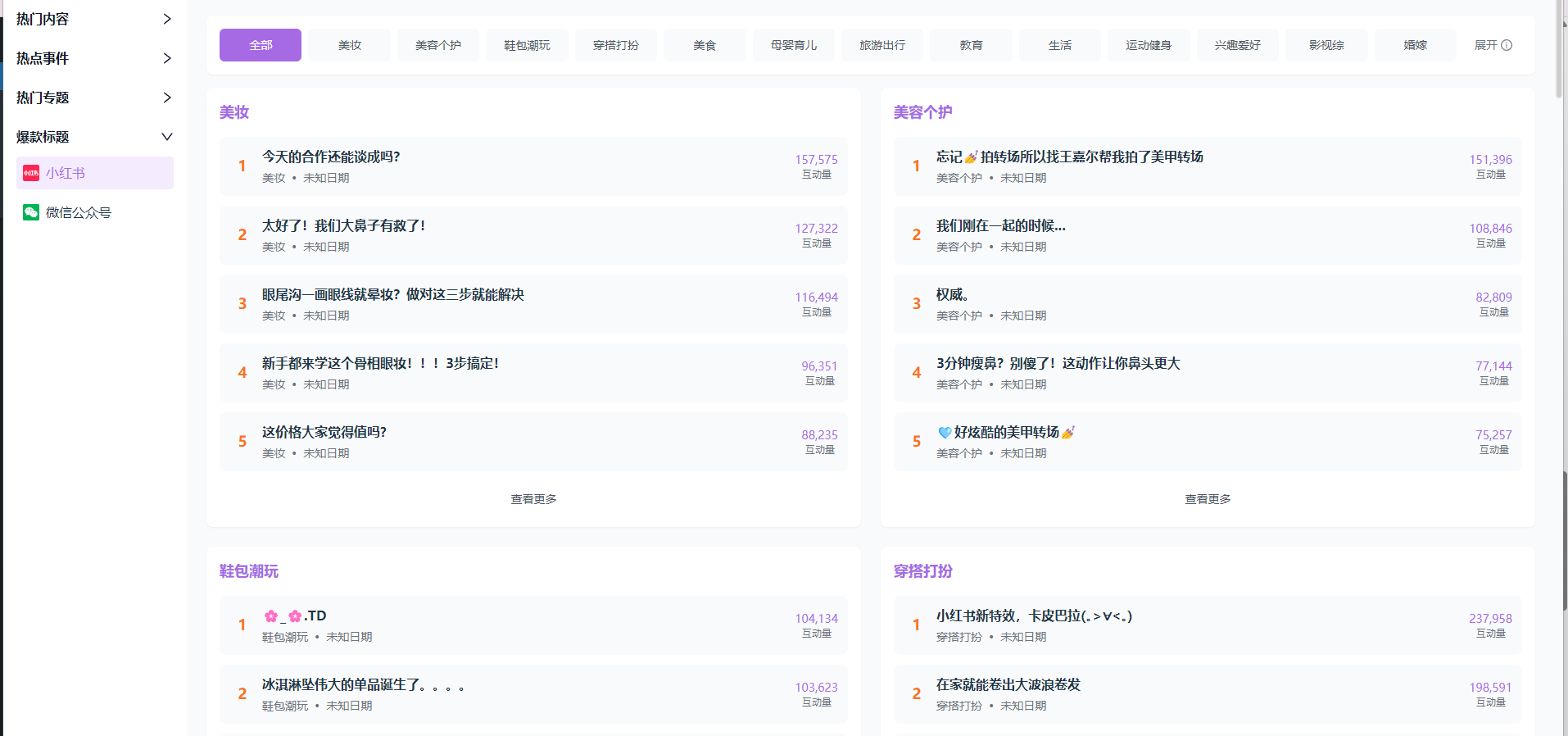Viewport: 1568px width, 736px height.
Task: Click 查看更多 under the 美妆 list
Action: [x=533, y=499]
